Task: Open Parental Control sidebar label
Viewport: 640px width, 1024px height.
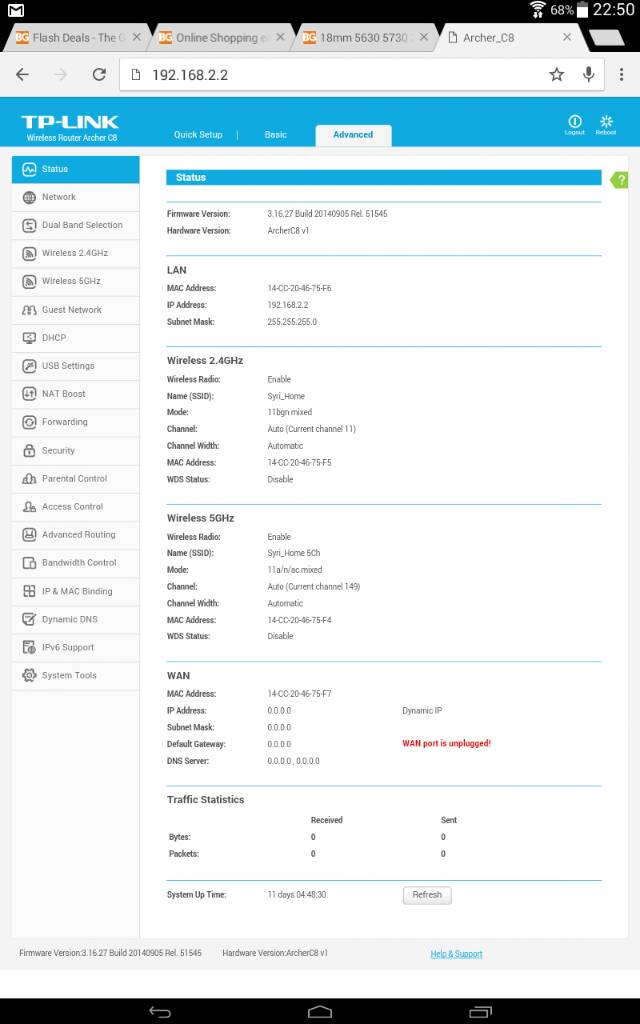Action: tap(74, 479)
